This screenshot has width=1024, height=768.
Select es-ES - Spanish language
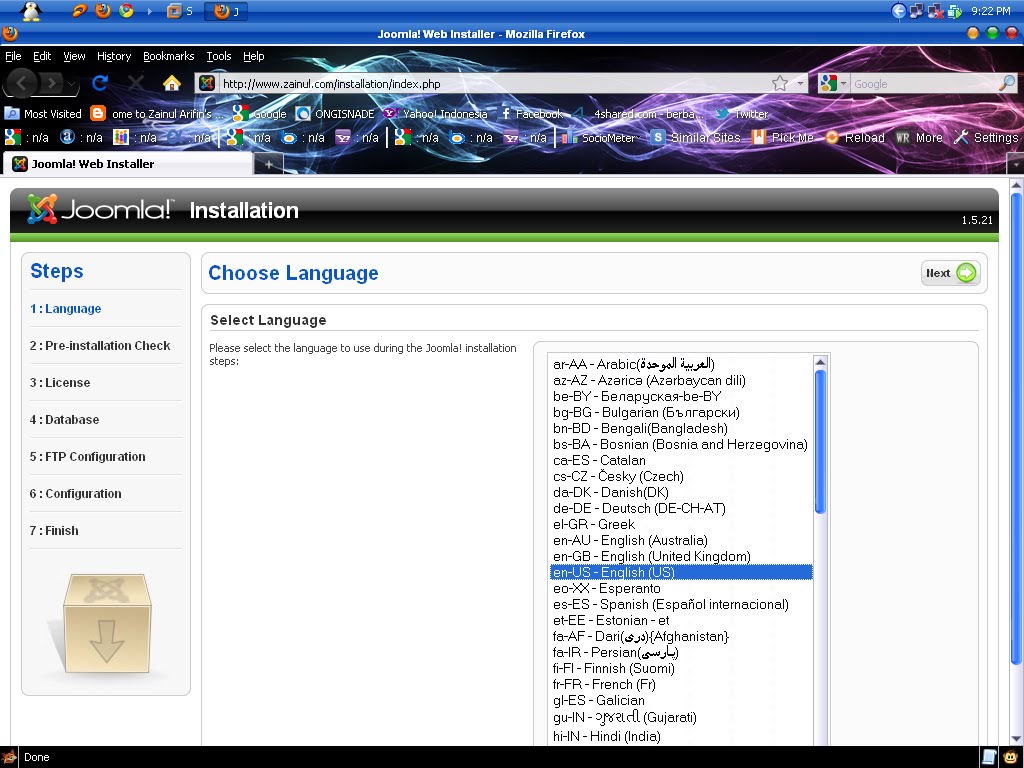[681, 604]
